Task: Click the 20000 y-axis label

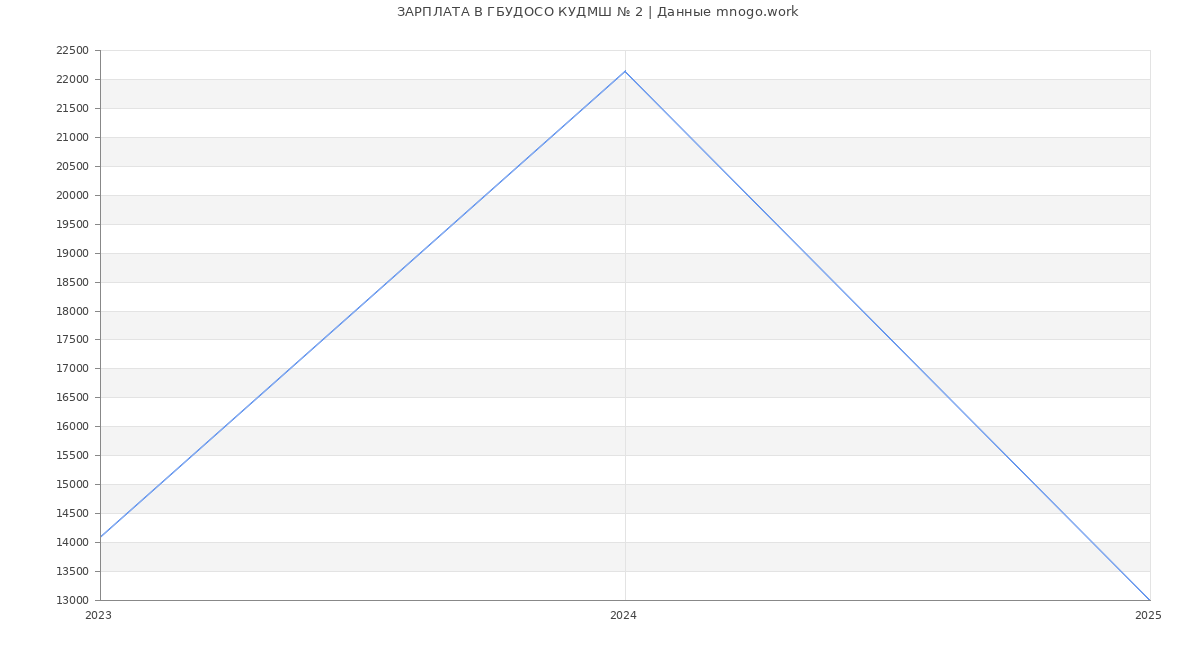Action: click(72, 196)
